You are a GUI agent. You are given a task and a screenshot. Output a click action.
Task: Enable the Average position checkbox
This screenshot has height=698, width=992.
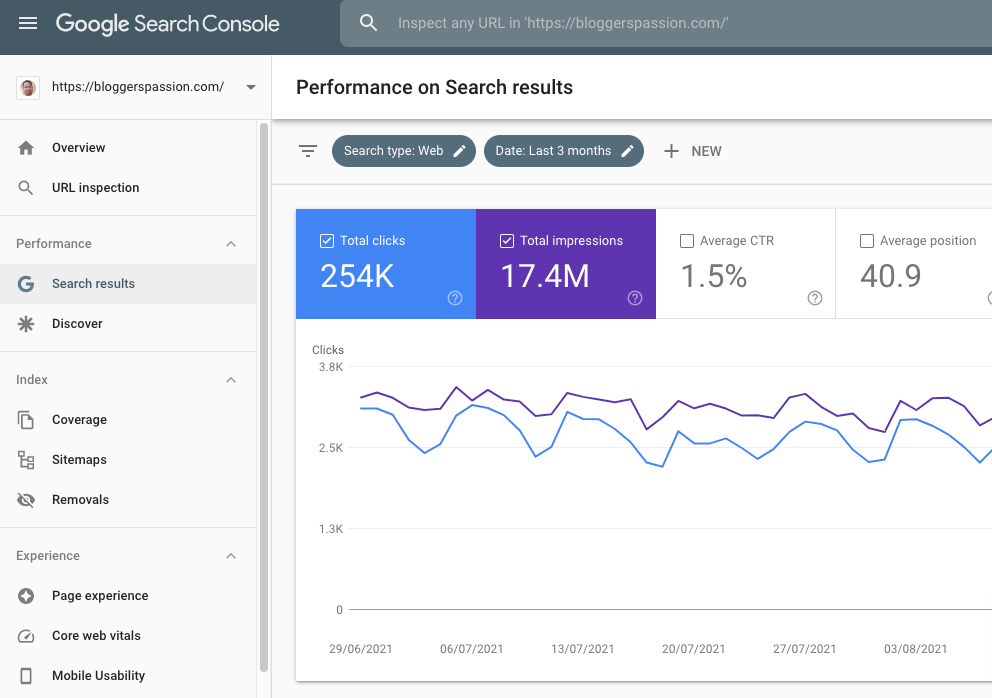pos(867,241)
